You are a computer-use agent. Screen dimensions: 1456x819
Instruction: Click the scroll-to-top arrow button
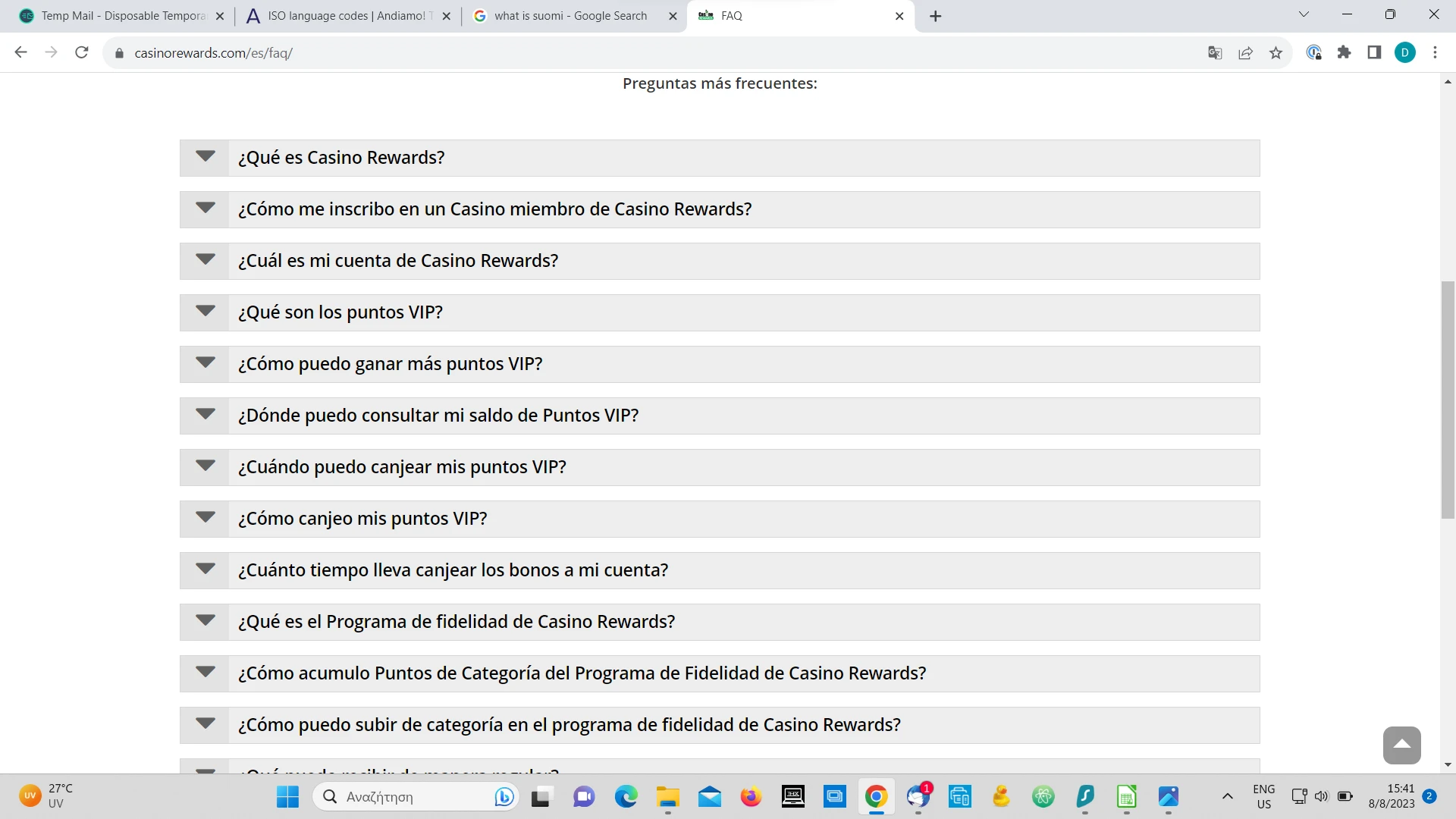click(1401, 745)
